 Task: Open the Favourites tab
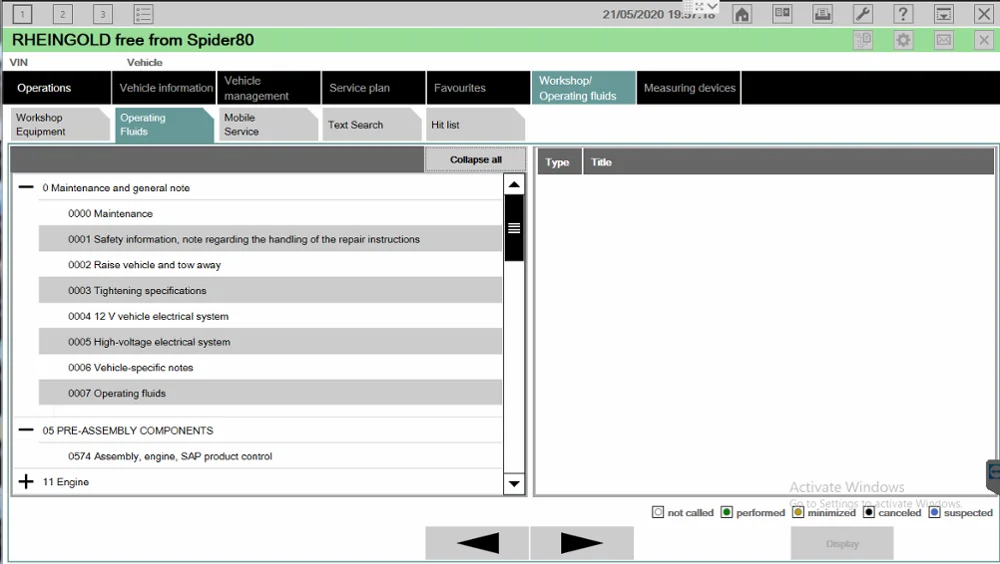[478, 88]
